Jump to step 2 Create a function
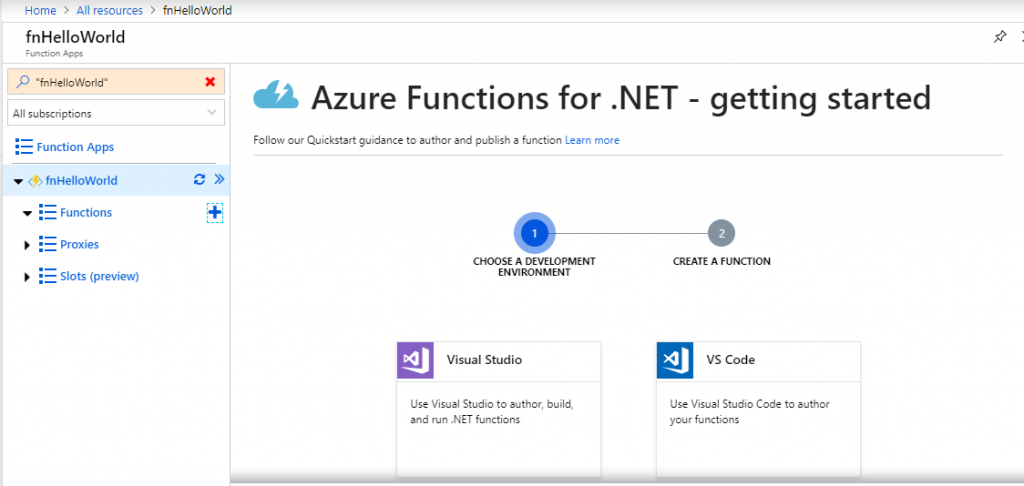This screenshot has width=1024, height=486. pos(721,233)
